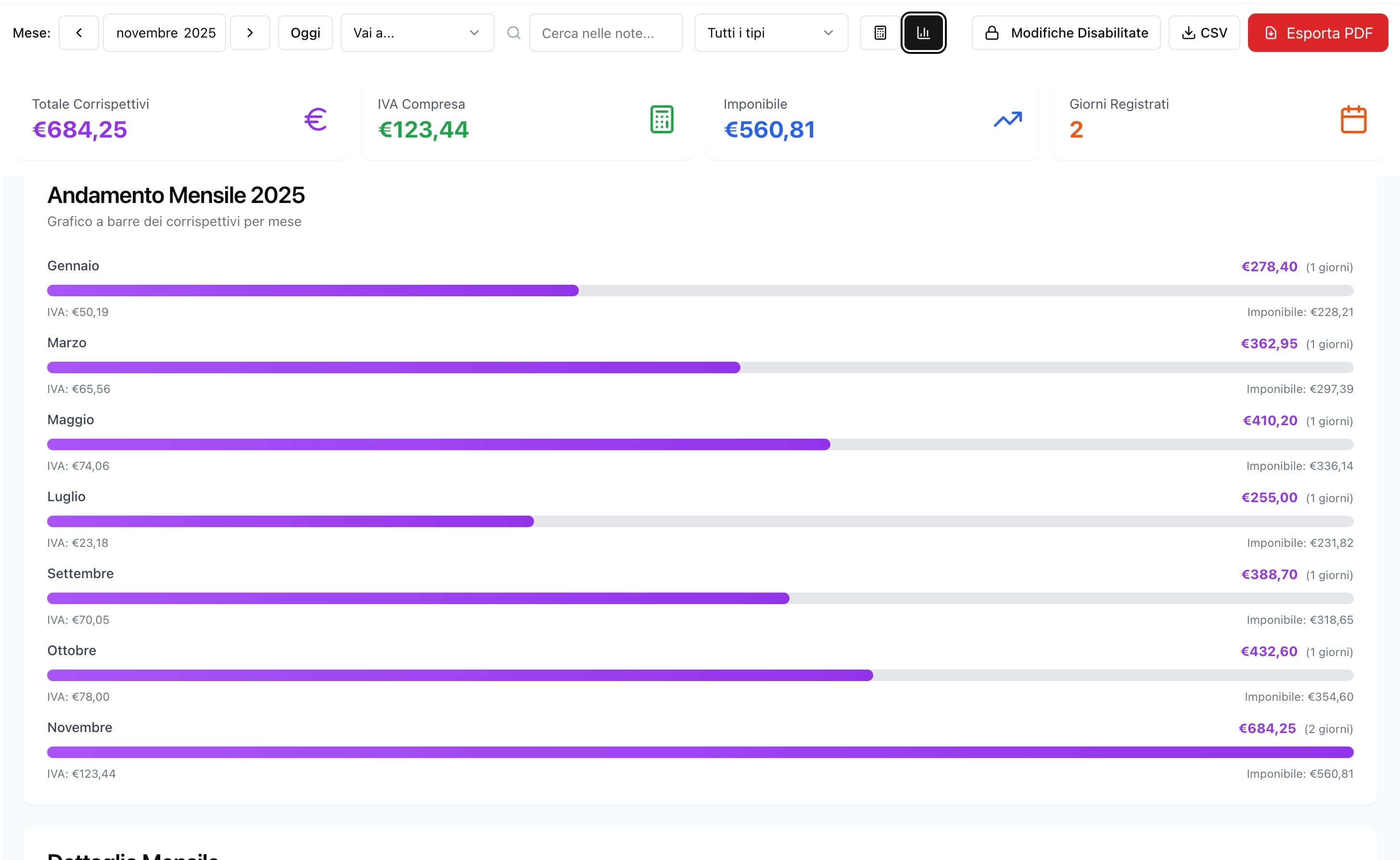Toggle the Modifiche Disabilitate lock button
Screen dimensions: 1400x860
coord(1066,33)
